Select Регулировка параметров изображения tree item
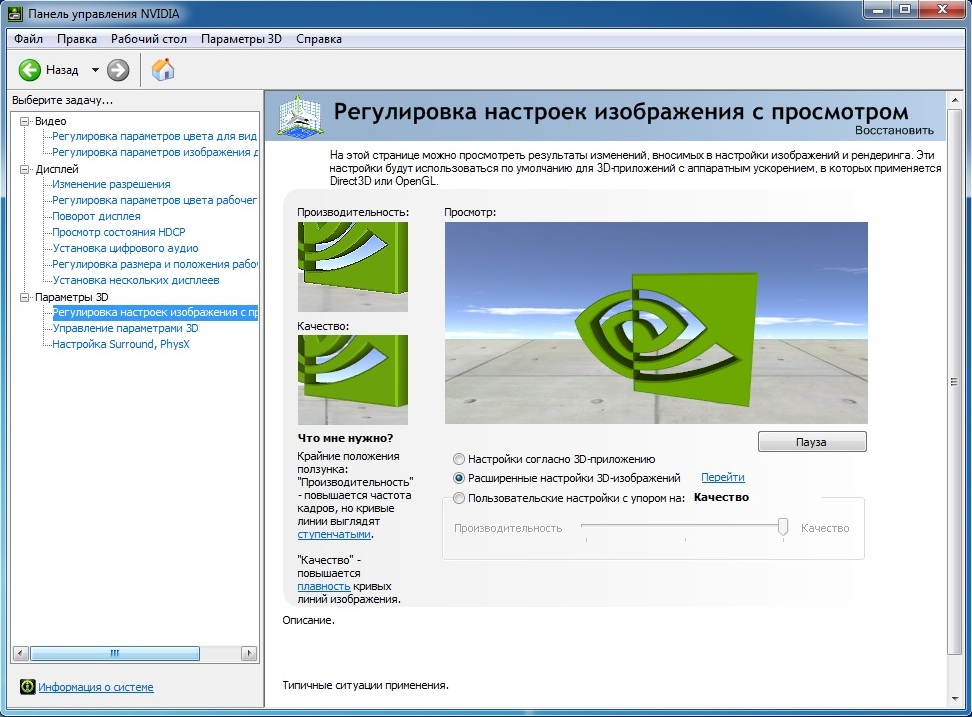Screen dimensions: 972x717 coord(155,152)
